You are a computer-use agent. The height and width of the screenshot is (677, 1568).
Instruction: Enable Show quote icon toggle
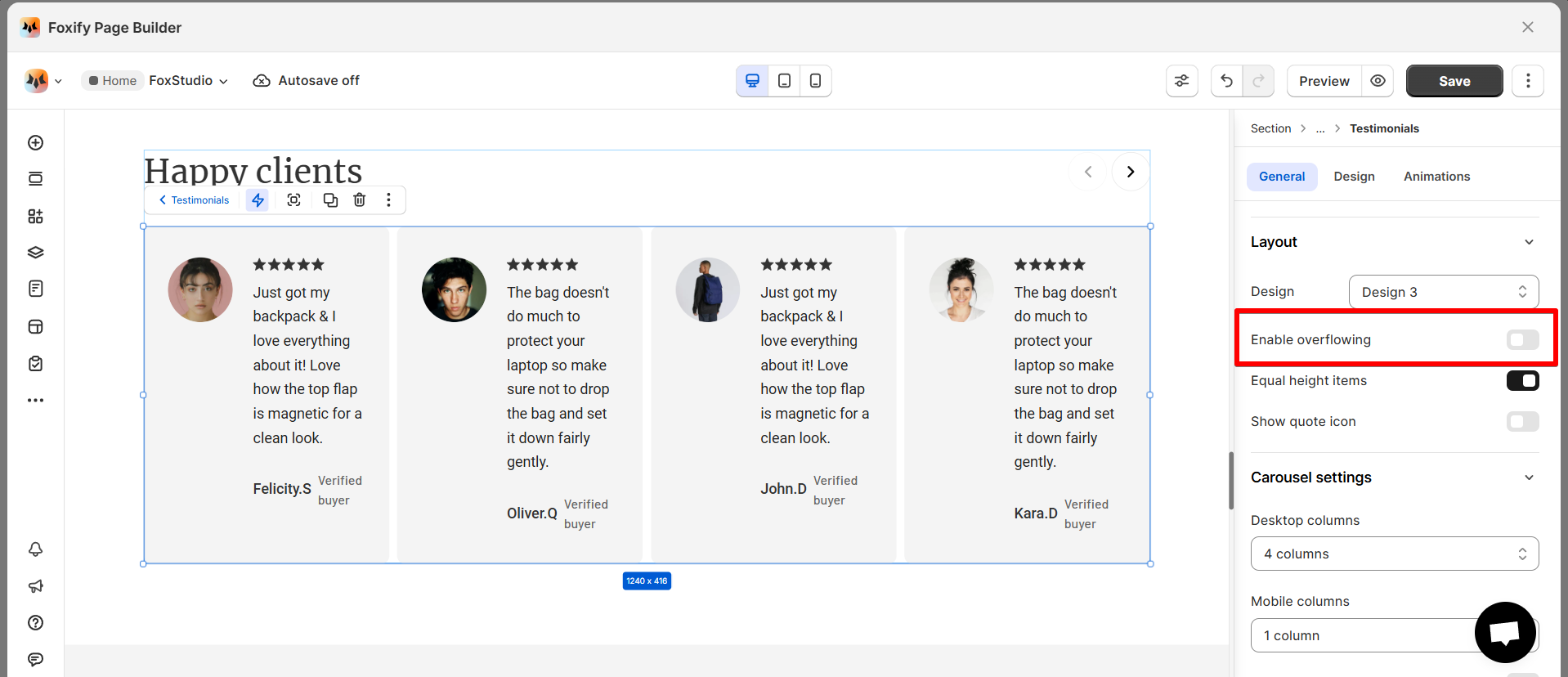[1522, 421]
